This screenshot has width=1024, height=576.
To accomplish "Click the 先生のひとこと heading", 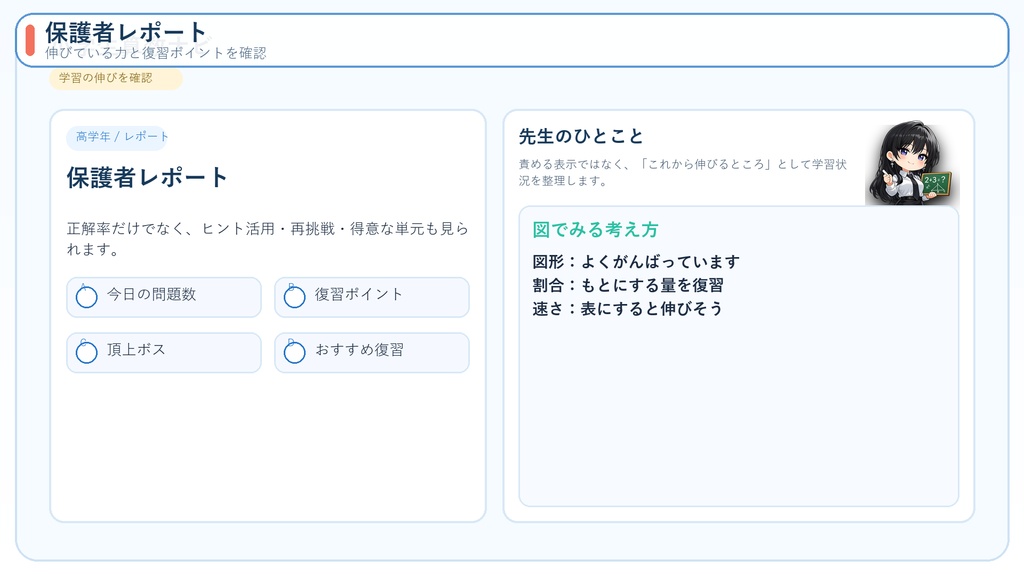I will click(581, 136).
